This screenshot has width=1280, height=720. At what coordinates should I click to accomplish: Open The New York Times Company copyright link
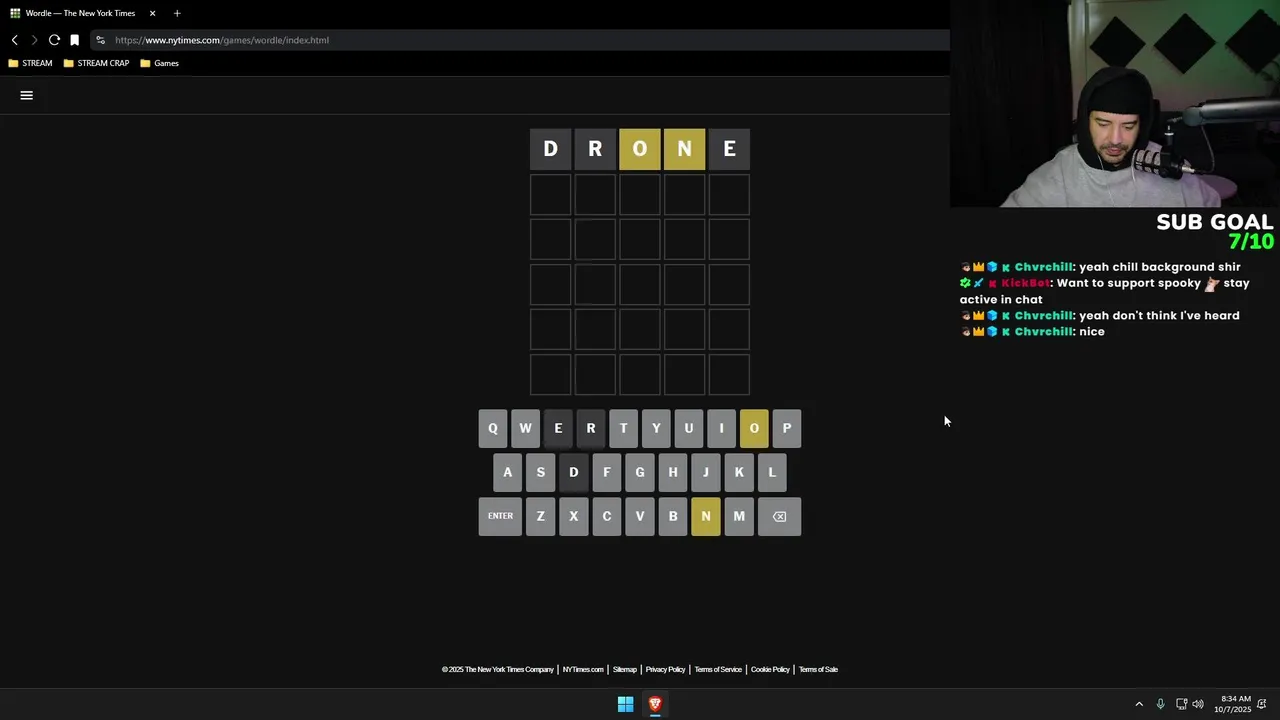coord(497,669)
